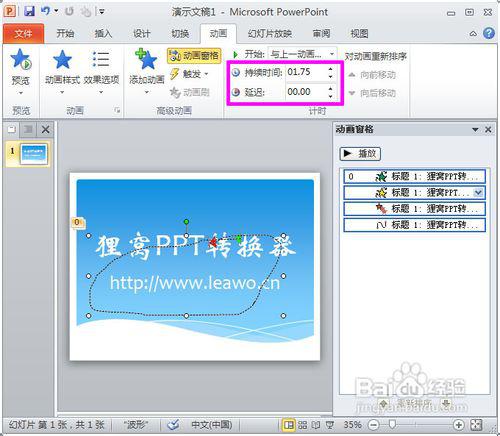
Task: Click the 持续时间 value field
Action: (305, 72)
